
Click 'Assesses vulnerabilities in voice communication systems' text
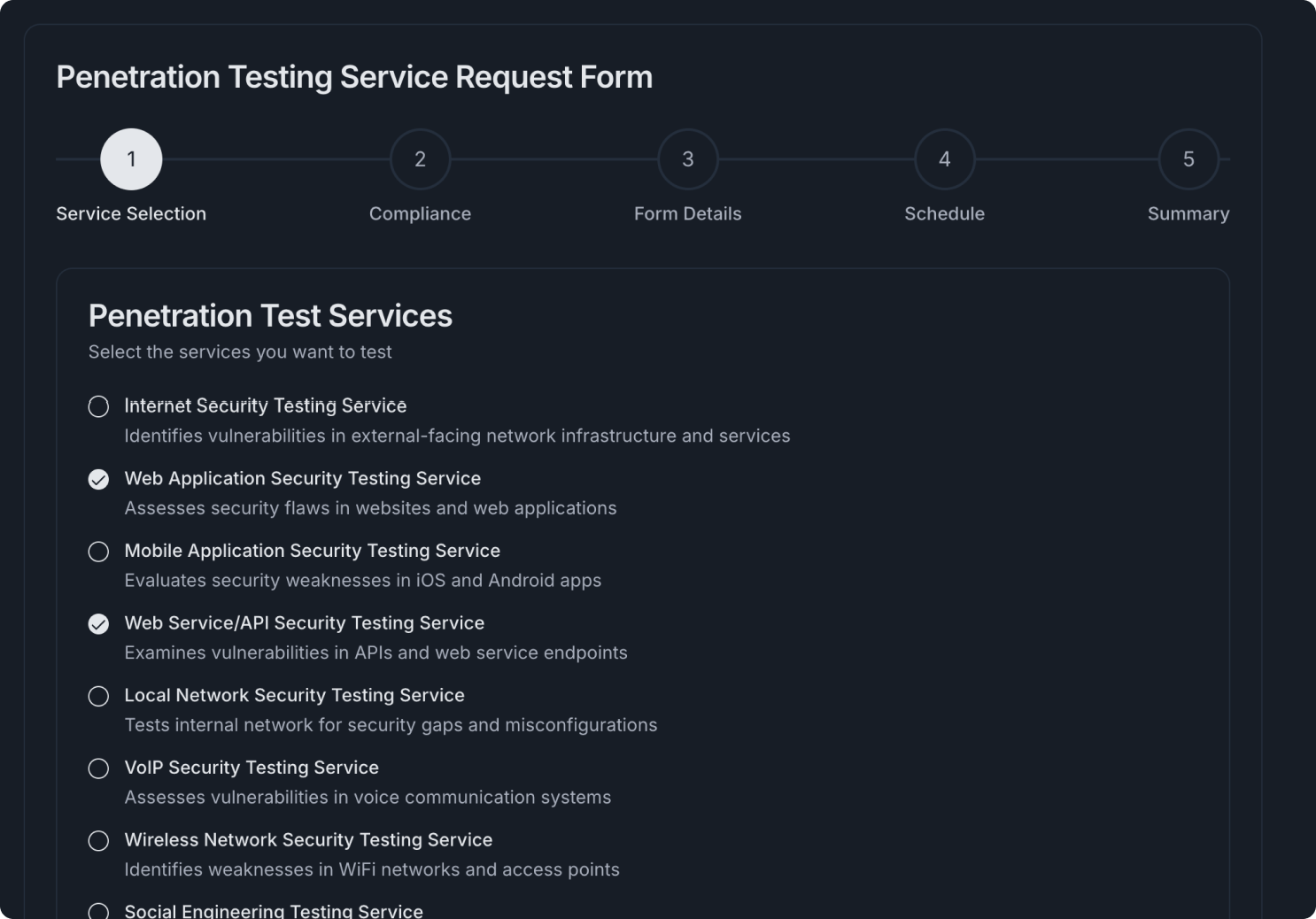pyautogui.click(x=368, y=798)
